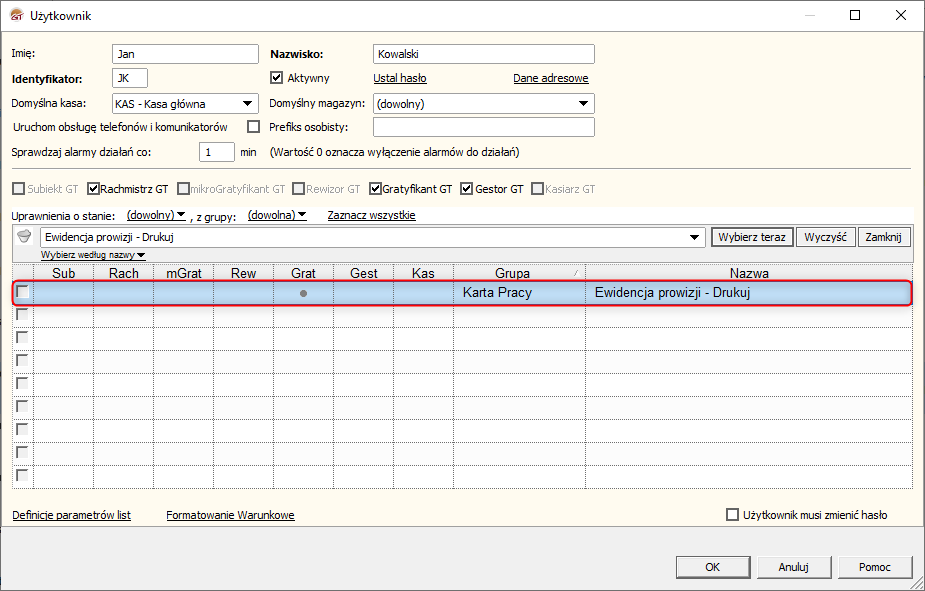
Task: Open Wybierz według nazwy dropdown
Action: click(x=93, y=255)
